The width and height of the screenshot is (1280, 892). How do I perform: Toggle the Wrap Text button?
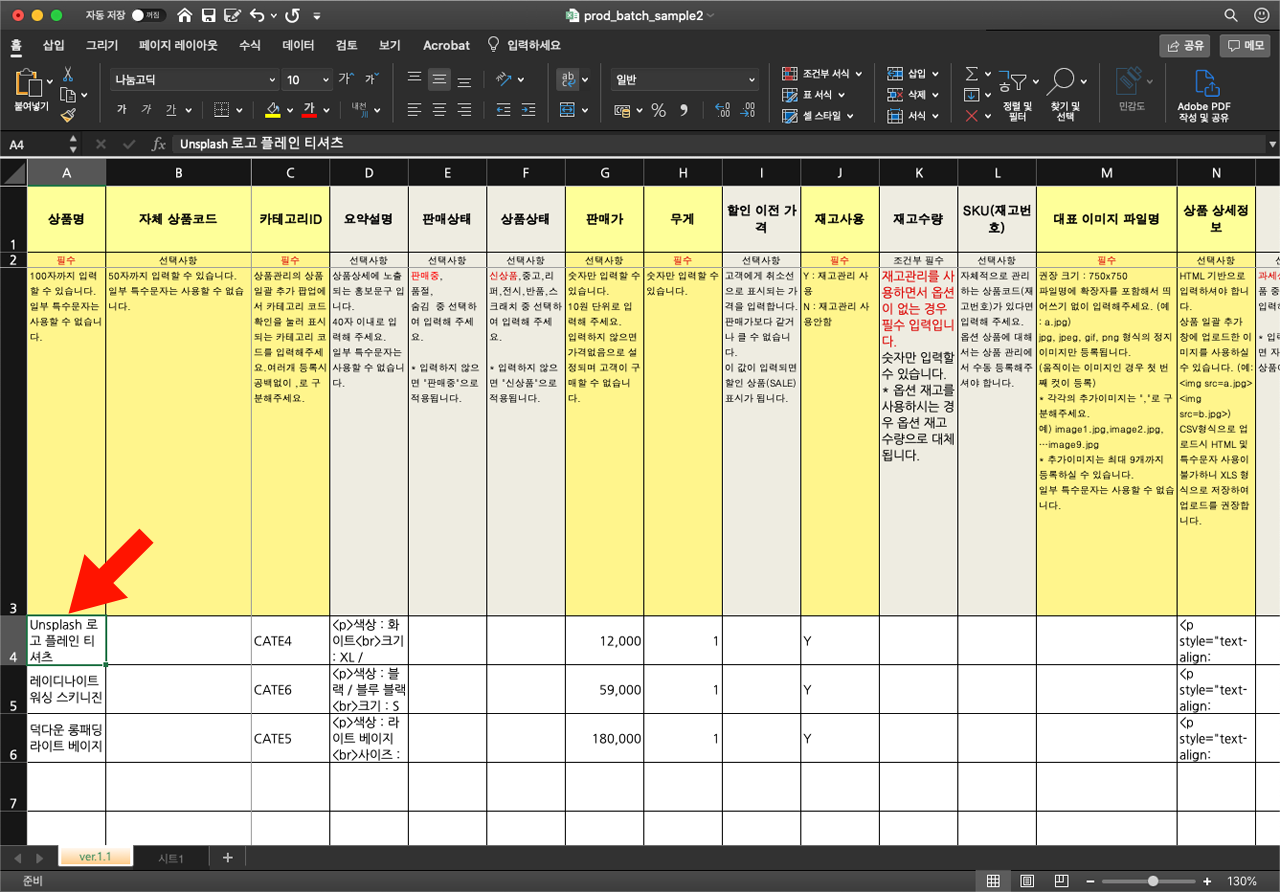pyautogui.click(x=568, y=79)
